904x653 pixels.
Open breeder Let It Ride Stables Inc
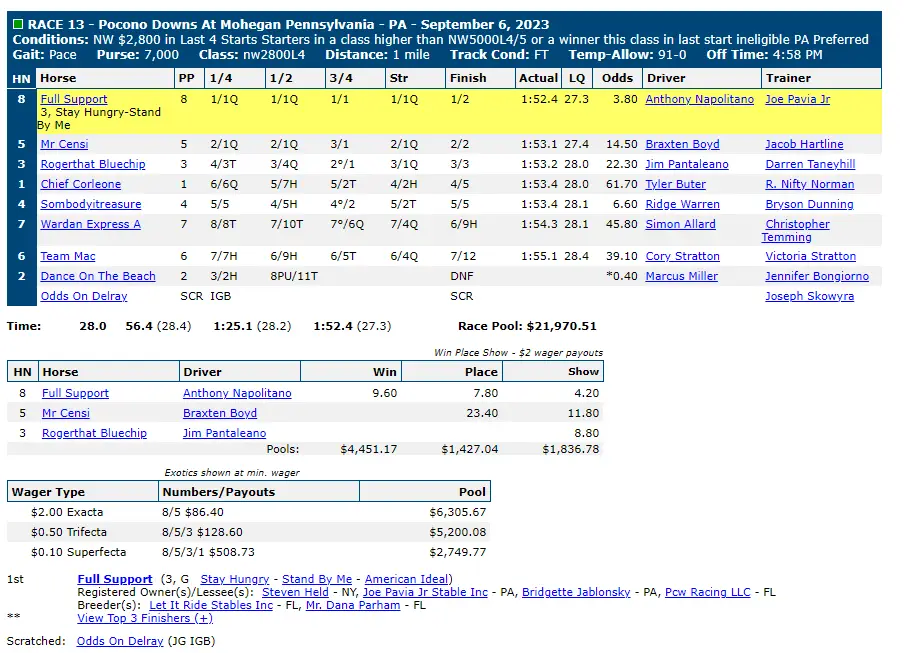(211, 605)
